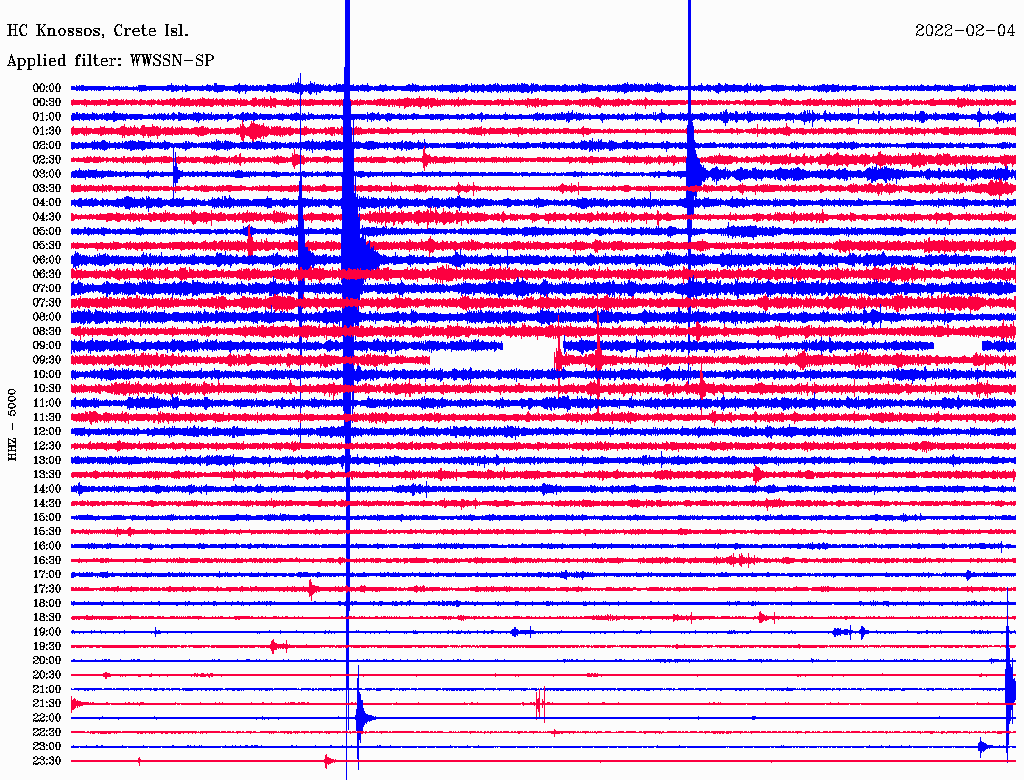Click the data gap on the 09:30 trace

click(492, 360)
